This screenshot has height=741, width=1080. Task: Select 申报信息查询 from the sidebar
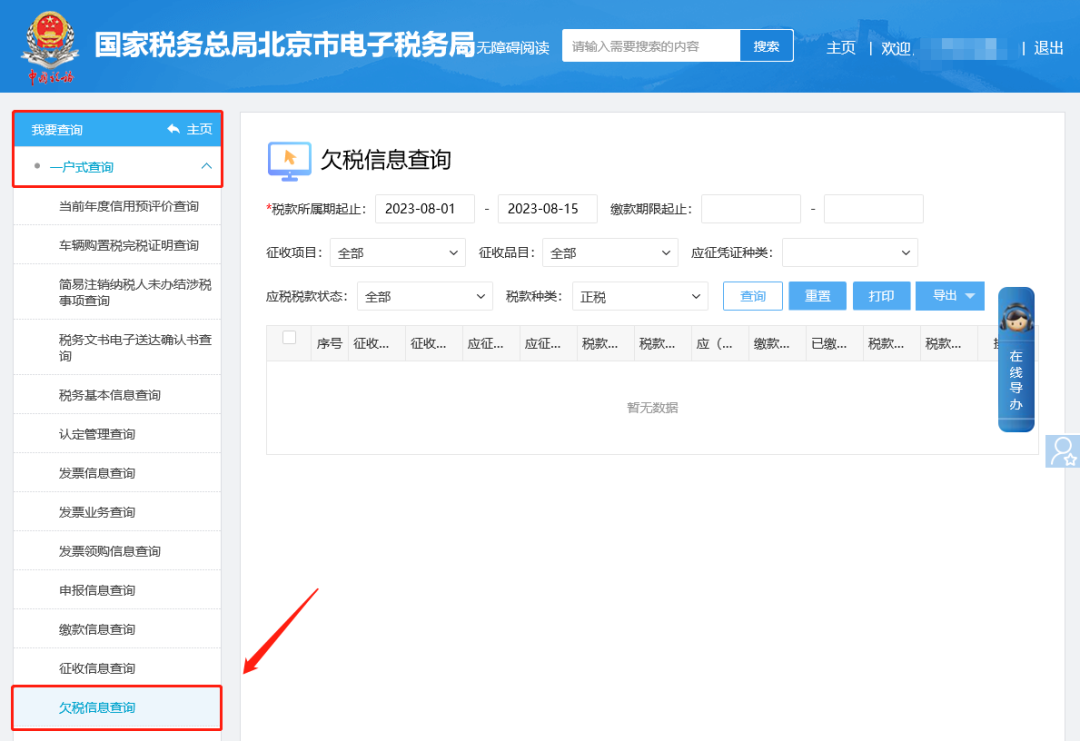click(x=96, y=590)
